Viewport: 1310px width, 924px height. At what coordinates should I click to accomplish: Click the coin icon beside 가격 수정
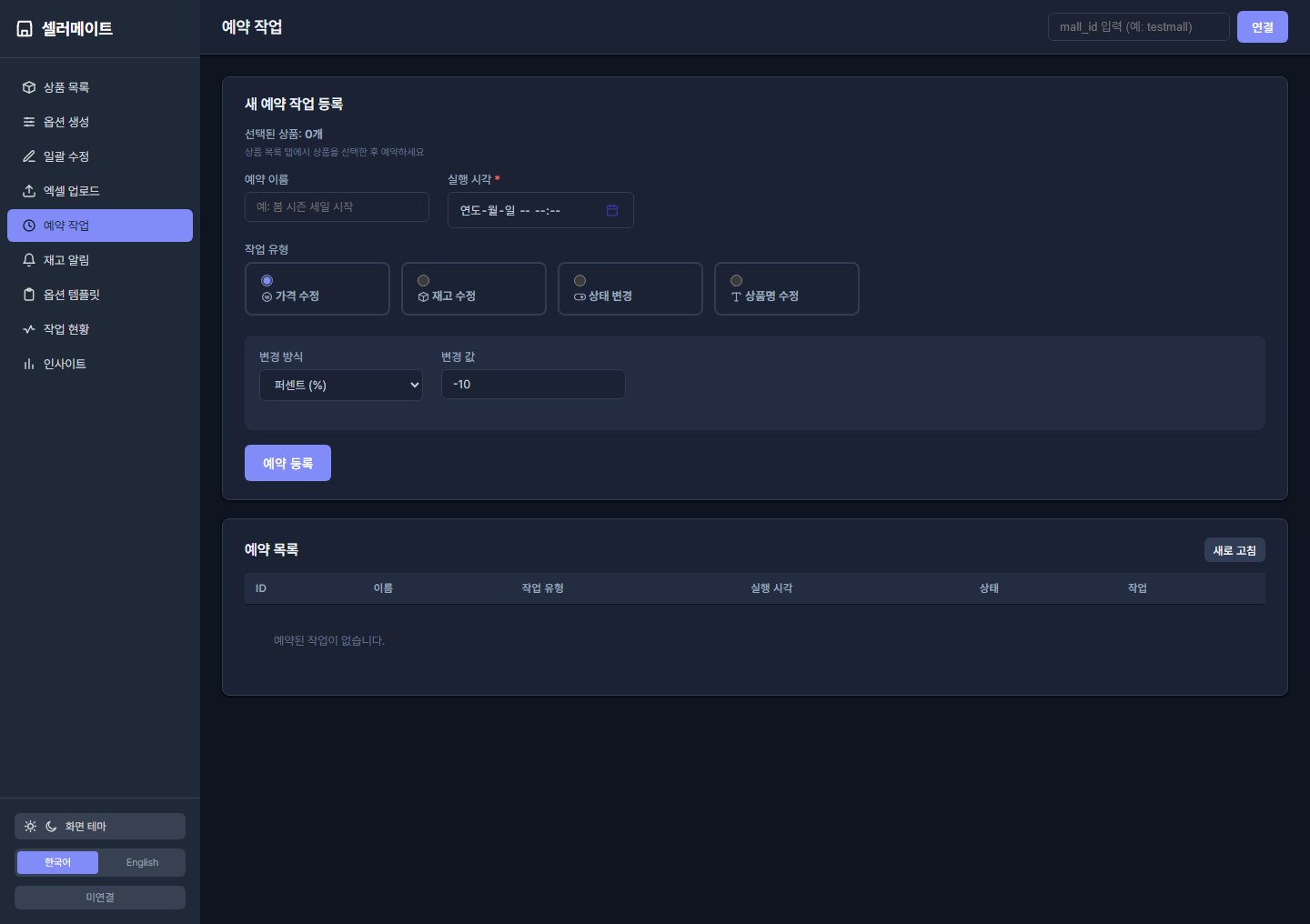point(267,296)
